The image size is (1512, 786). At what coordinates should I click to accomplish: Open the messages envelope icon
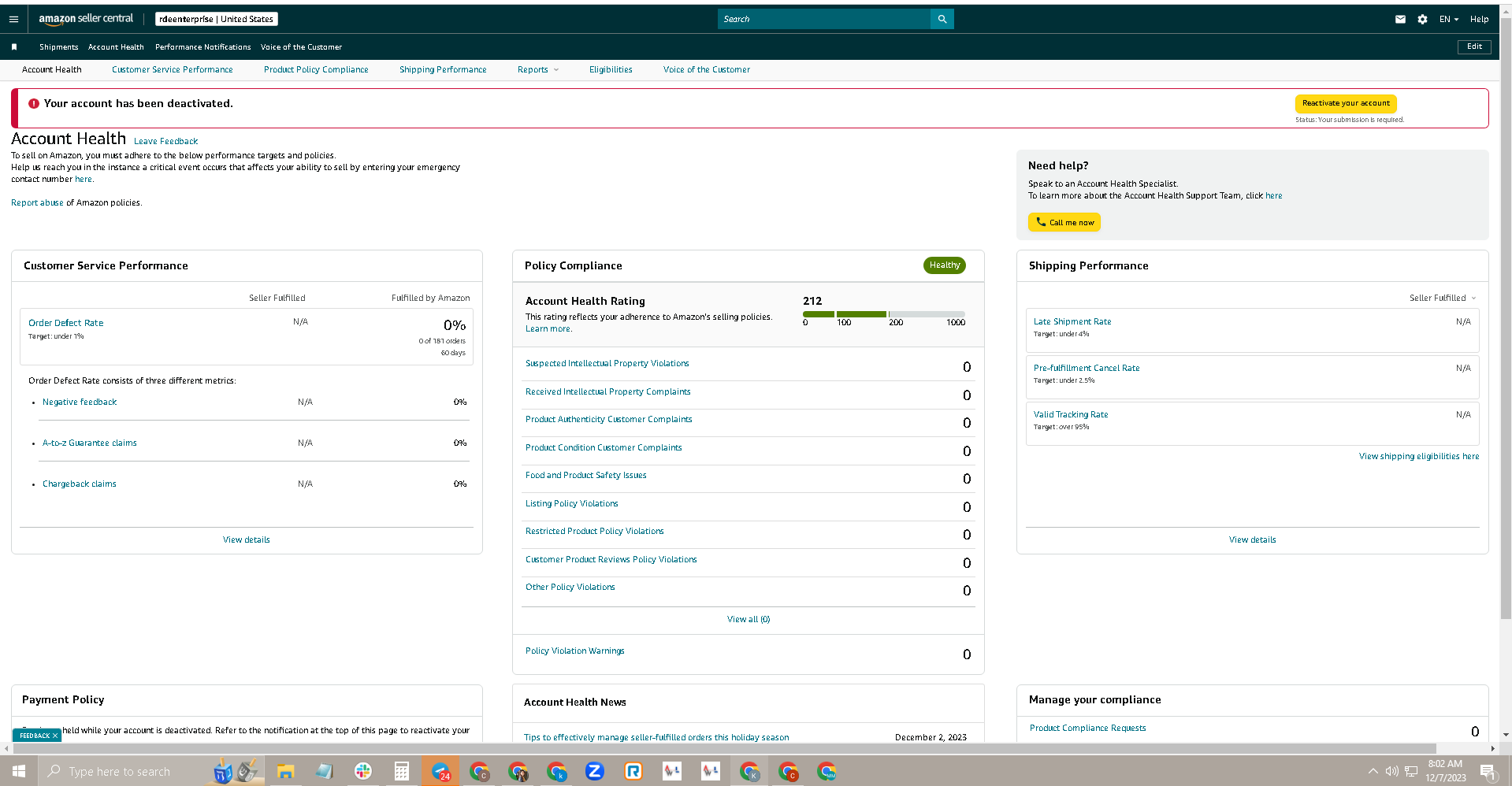click(1400, 19)
